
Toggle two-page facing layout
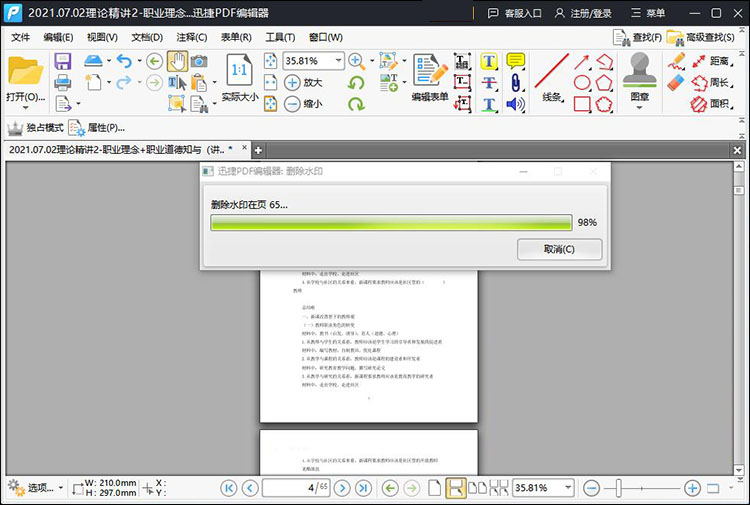[x=477, y=488]
